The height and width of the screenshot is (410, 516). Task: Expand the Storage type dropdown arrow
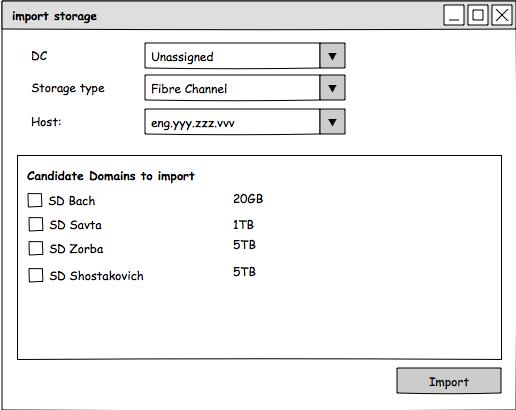click(332, 88)
